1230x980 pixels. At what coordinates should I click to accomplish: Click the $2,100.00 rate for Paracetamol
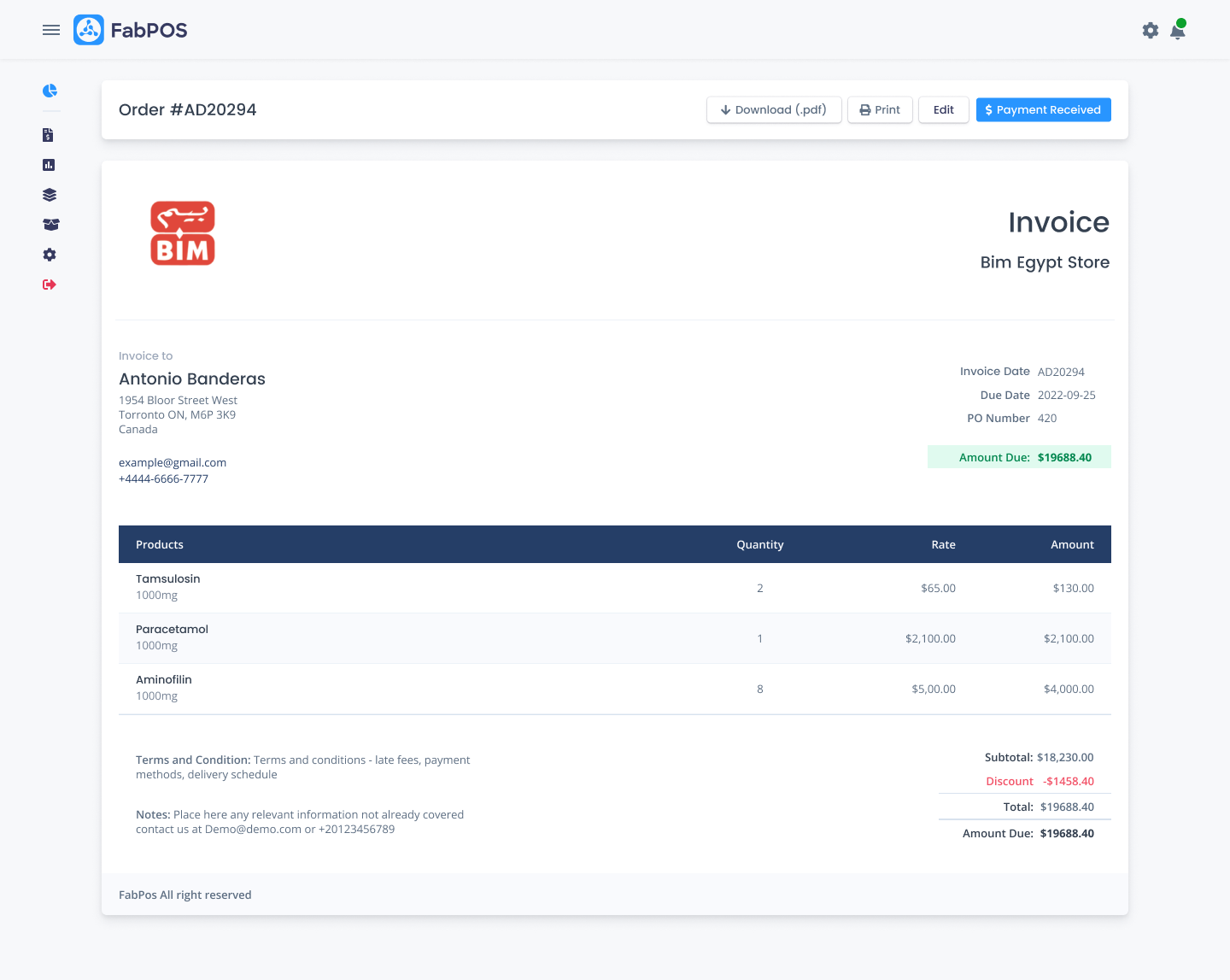coord(930,638)
